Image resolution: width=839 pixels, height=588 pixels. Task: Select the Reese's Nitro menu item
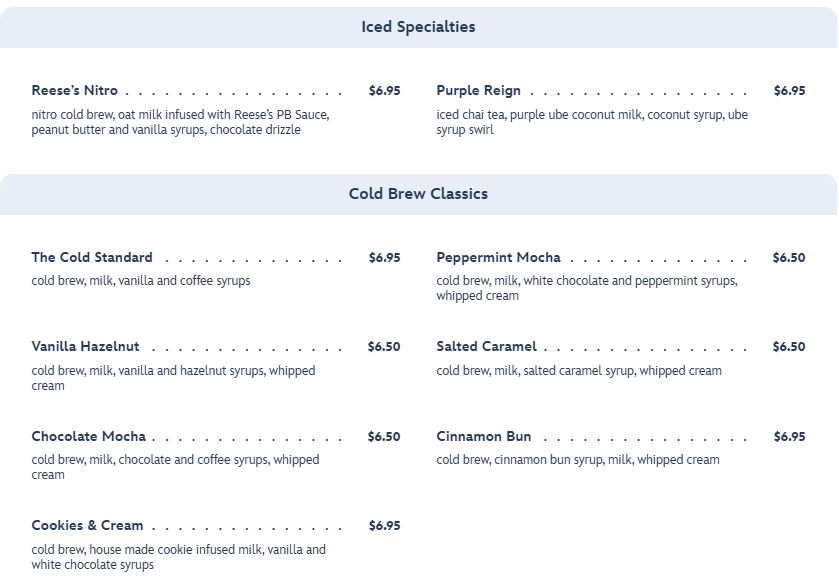[75, 91]
